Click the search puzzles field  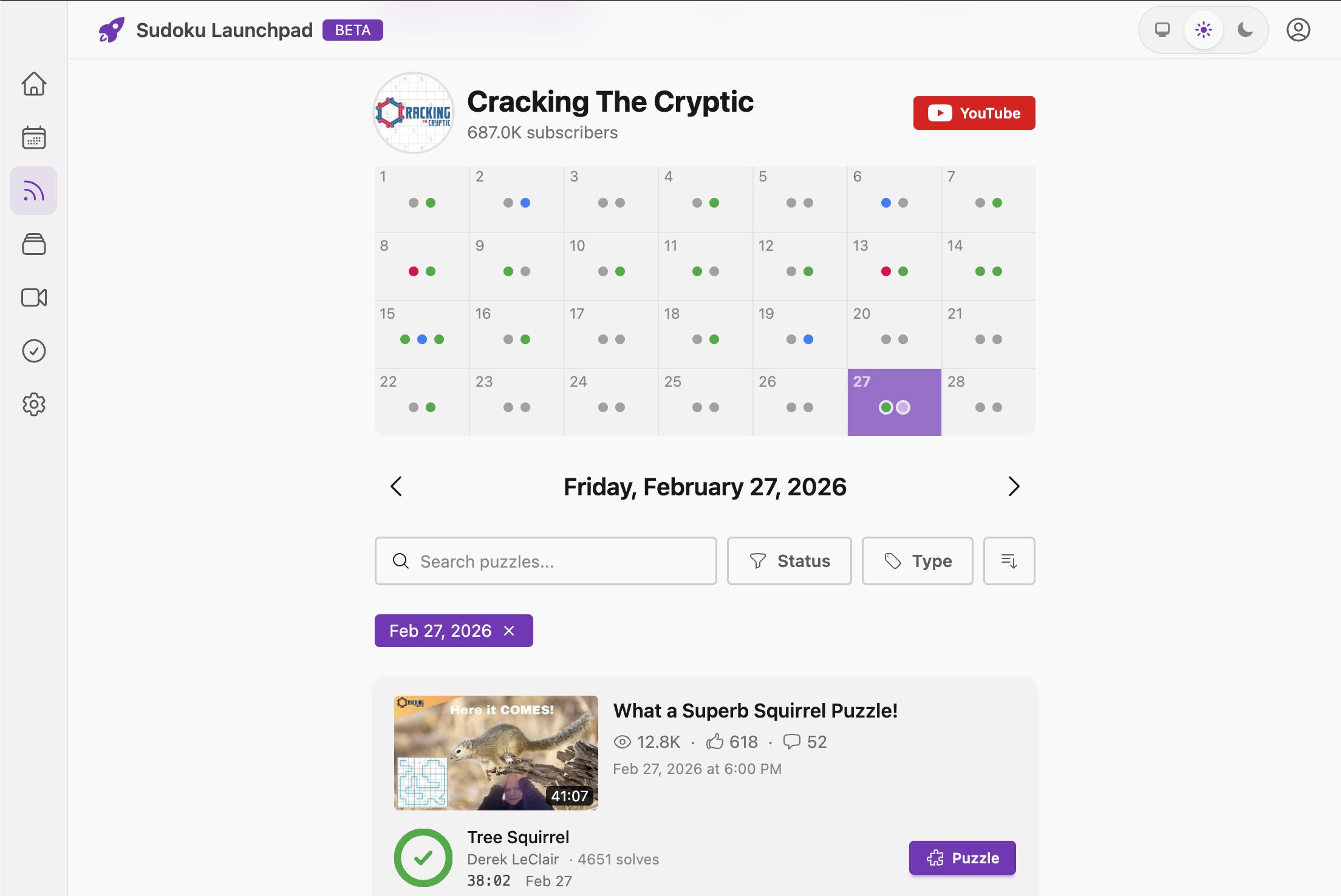(545, 561)
